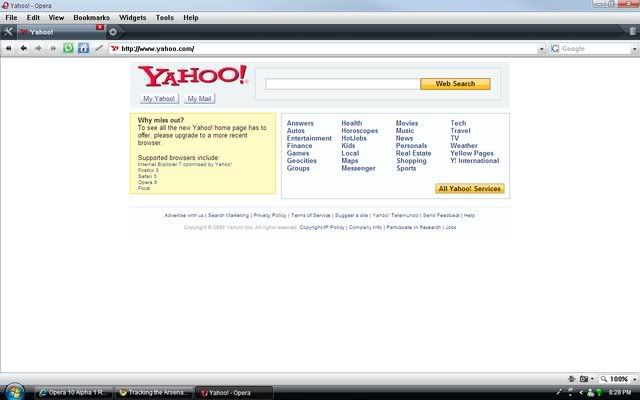This screenshot has height=400, width=640.
Task: Click the Yahoo search text field
Action: [342, 84]
